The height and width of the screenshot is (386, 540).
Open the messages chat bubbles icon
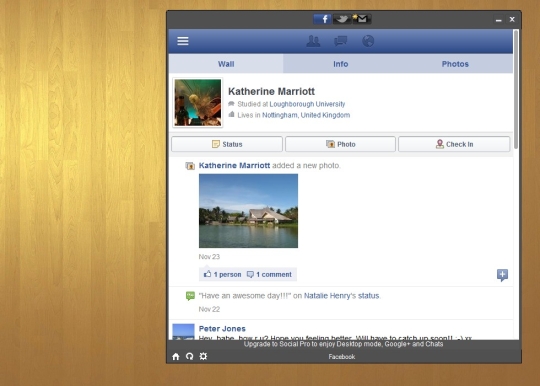341,41
